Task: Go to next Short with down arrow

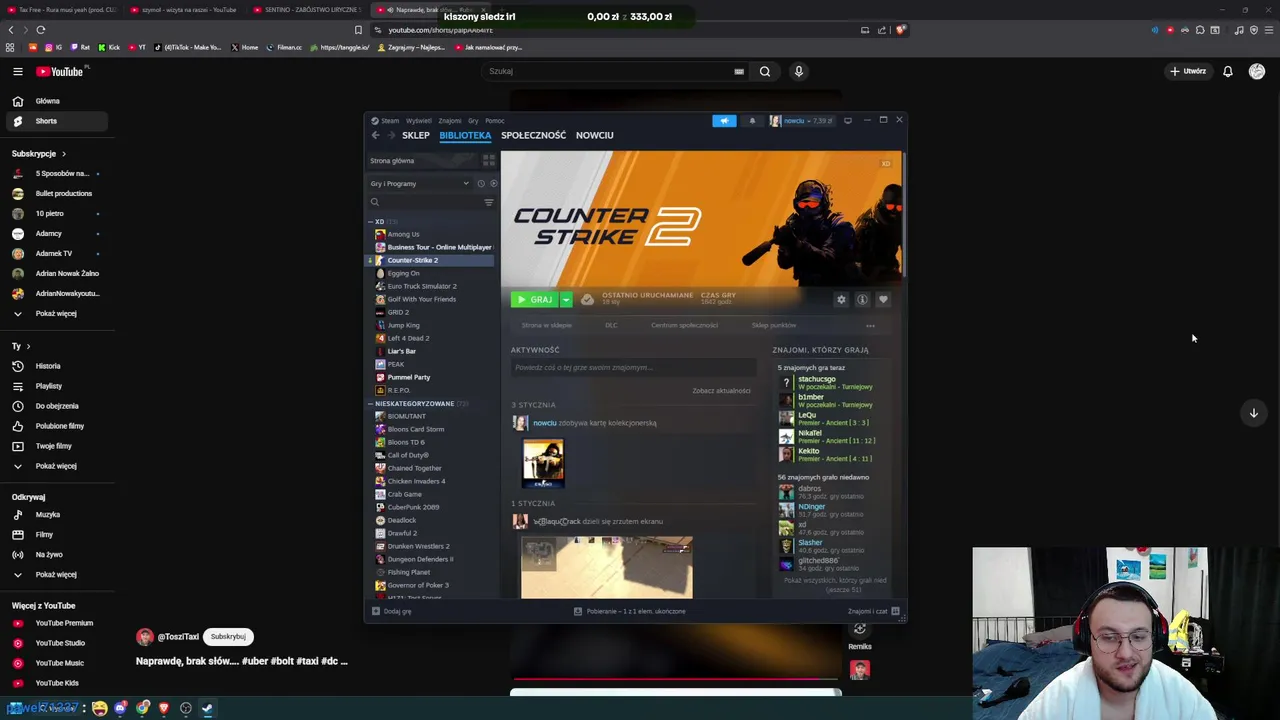Action: point(1253,413)
